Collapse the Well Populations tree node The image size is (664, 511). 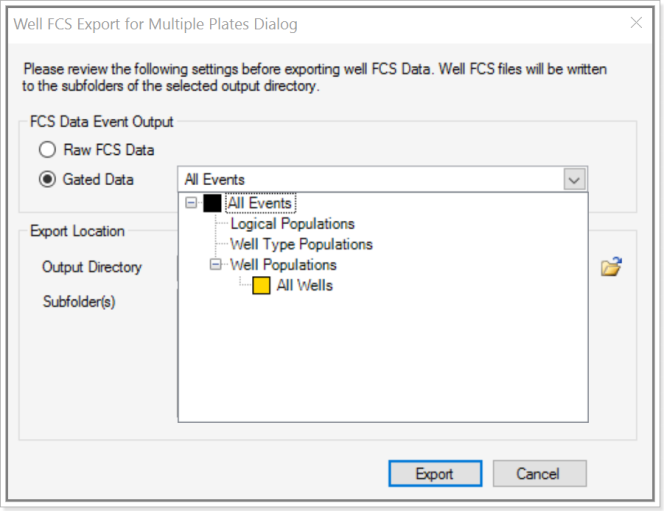pos(215,265)
